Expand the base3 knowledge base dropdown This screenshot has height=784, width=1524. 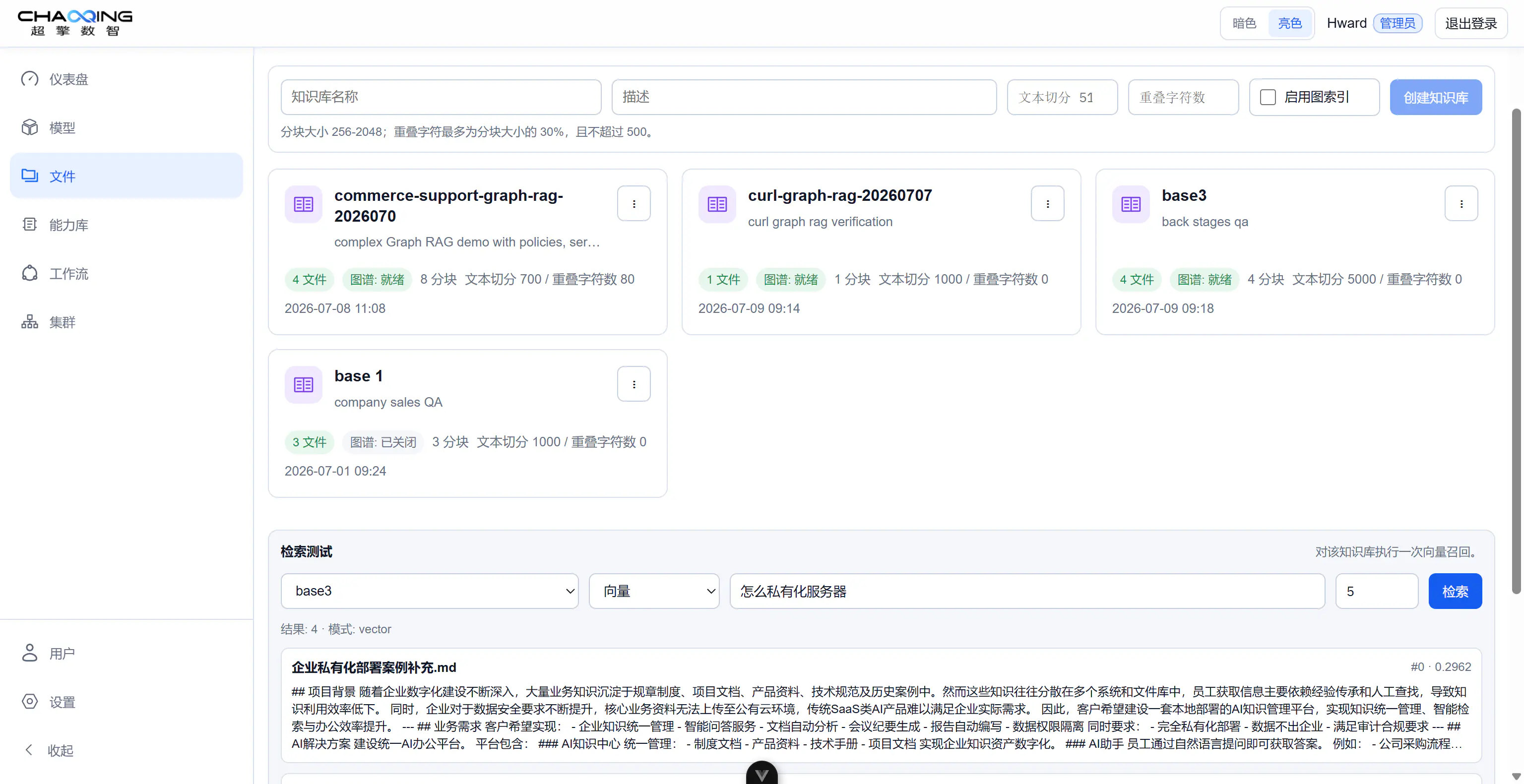430,591
